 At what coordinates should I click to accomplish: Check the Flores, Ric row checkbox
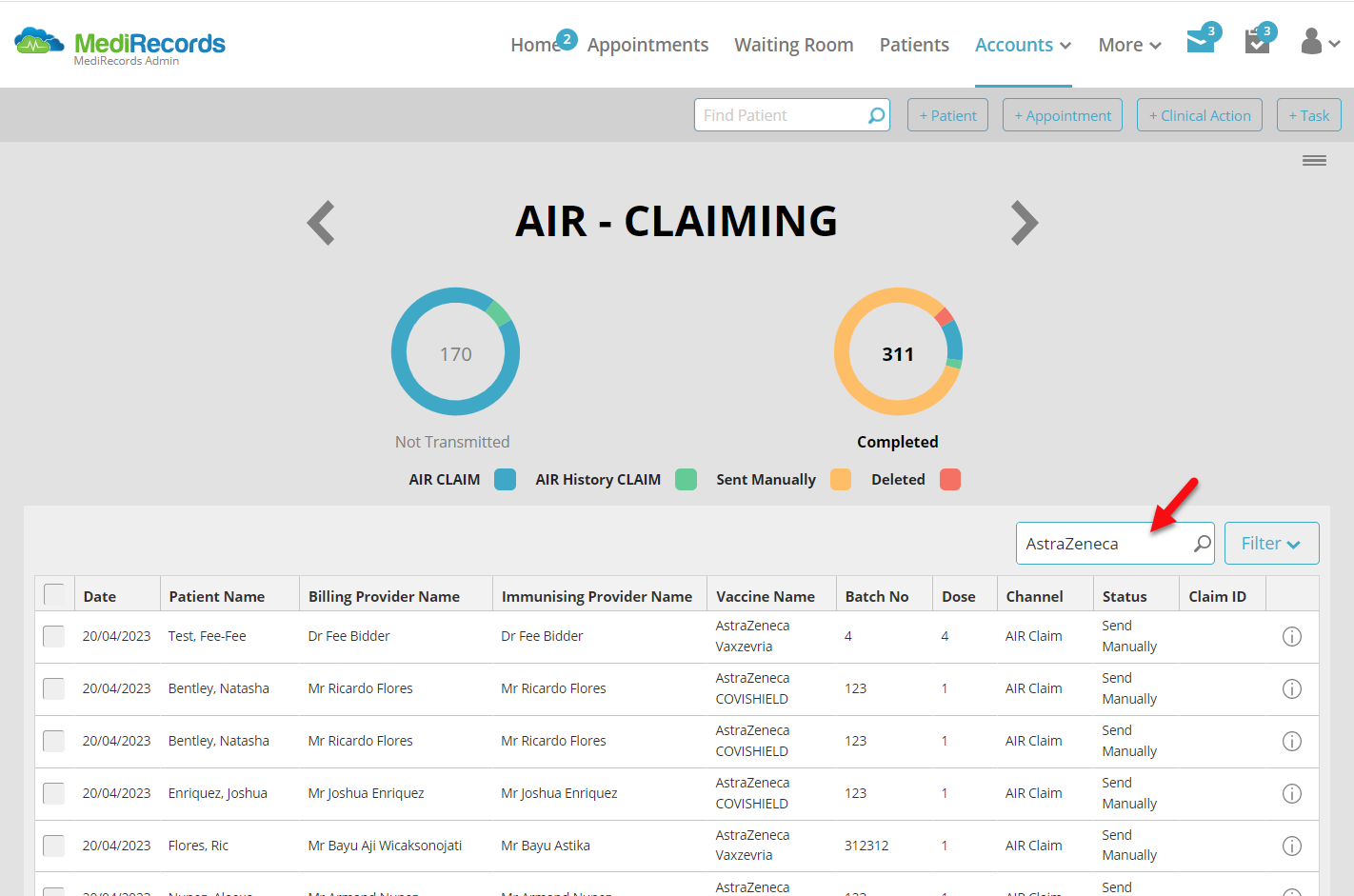point(53,846)
